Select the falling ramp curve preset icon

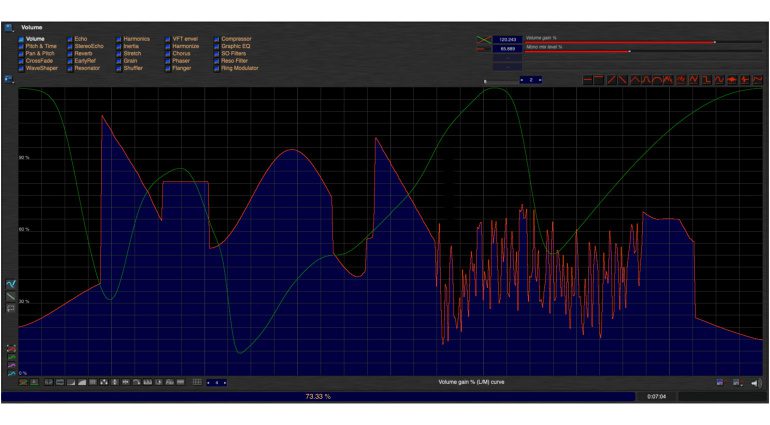coord(623,80)
